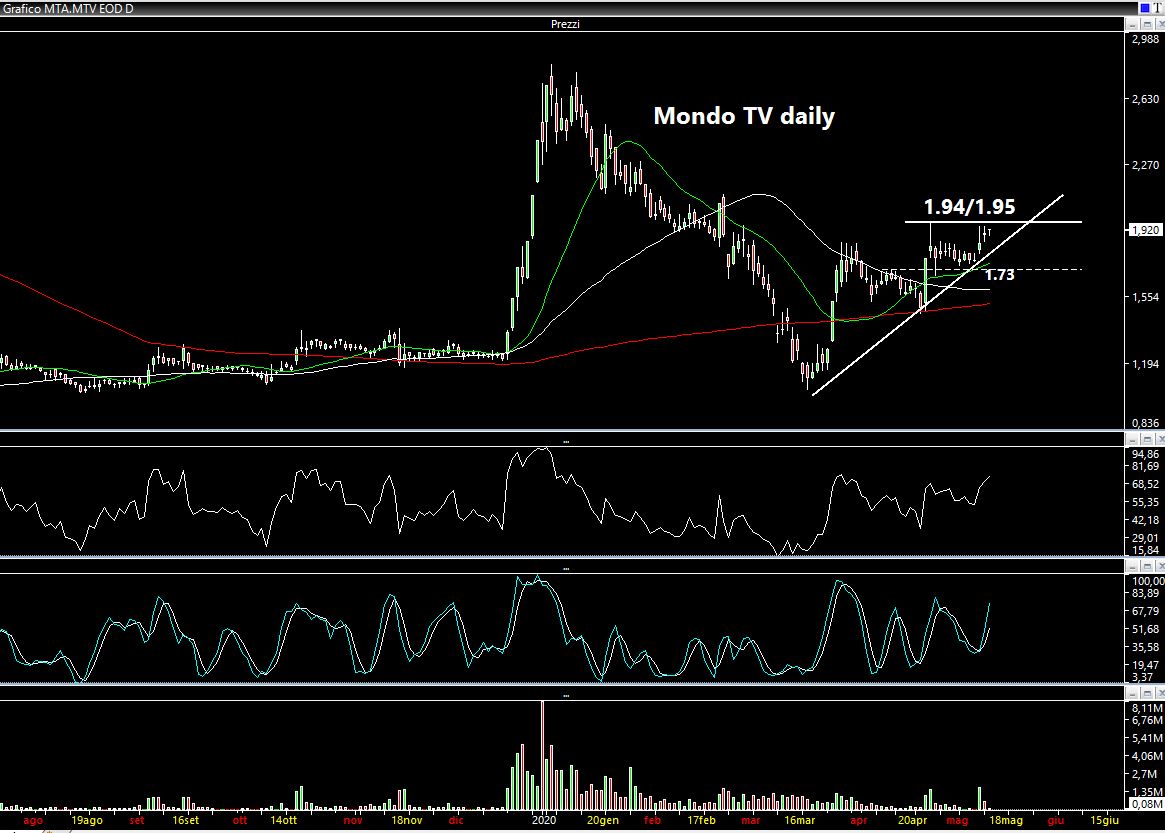
Task: Click the 0,836 price axis value
Action: pos(1145,423)
